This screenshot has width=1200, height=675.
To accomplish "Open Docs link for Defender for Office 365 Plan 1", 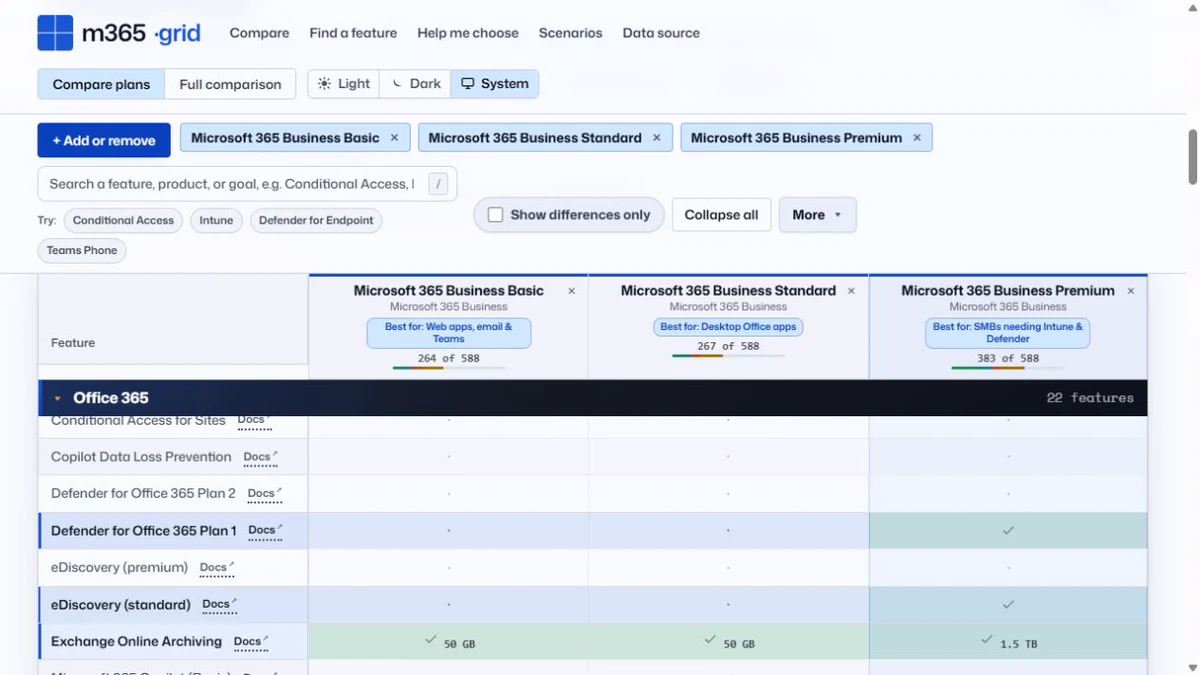I will coord(265,531).
